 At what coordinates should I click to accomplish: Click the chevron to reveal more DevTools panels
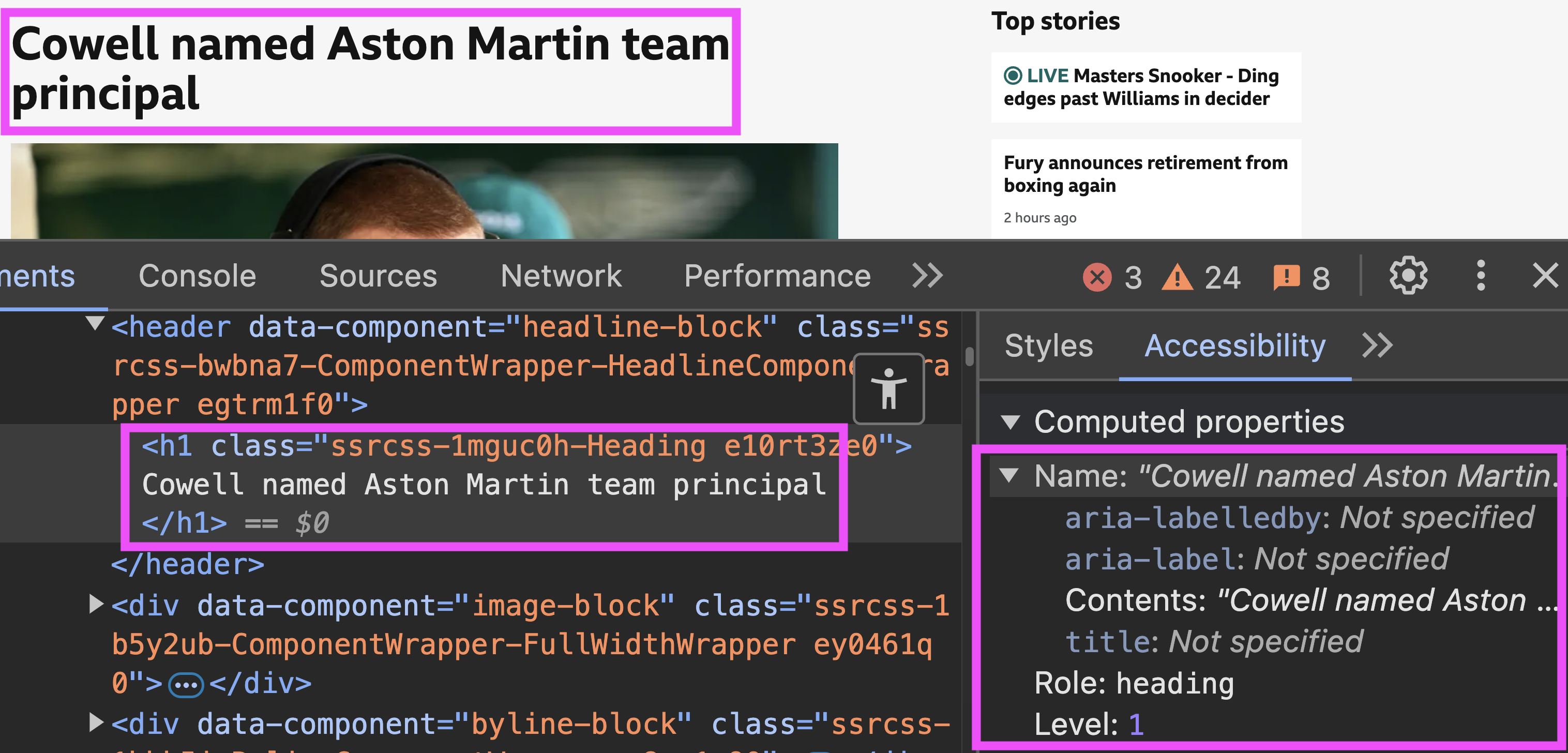pyautogui.click(x=926, y=275)
